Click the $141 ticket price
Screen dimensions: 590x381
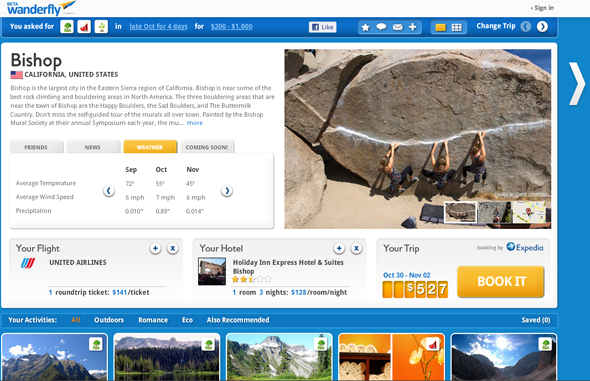tap(120, 292)
